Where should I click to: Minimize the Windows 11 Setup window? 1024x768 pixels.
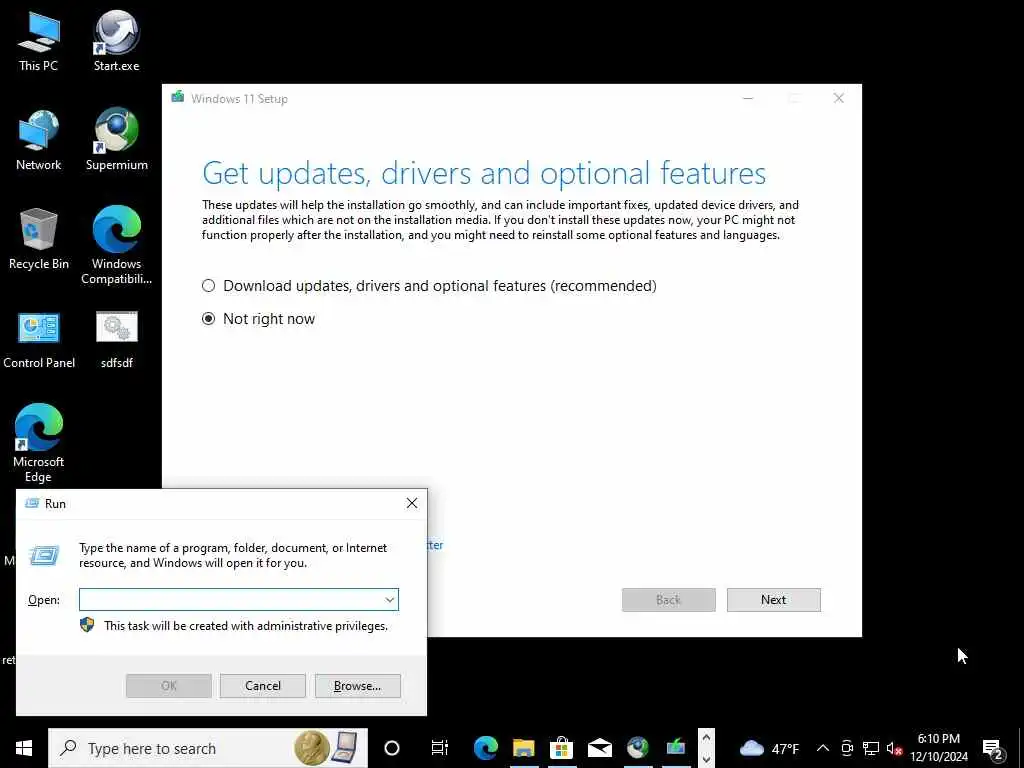tap(748, 98)
